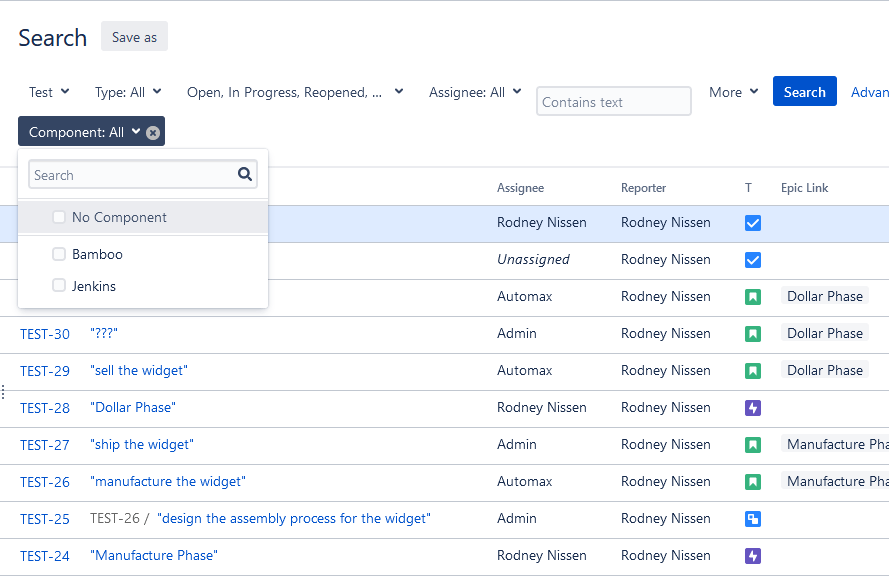
Task: Enable the Jenkins component checkbox
Action: point(59,287)
